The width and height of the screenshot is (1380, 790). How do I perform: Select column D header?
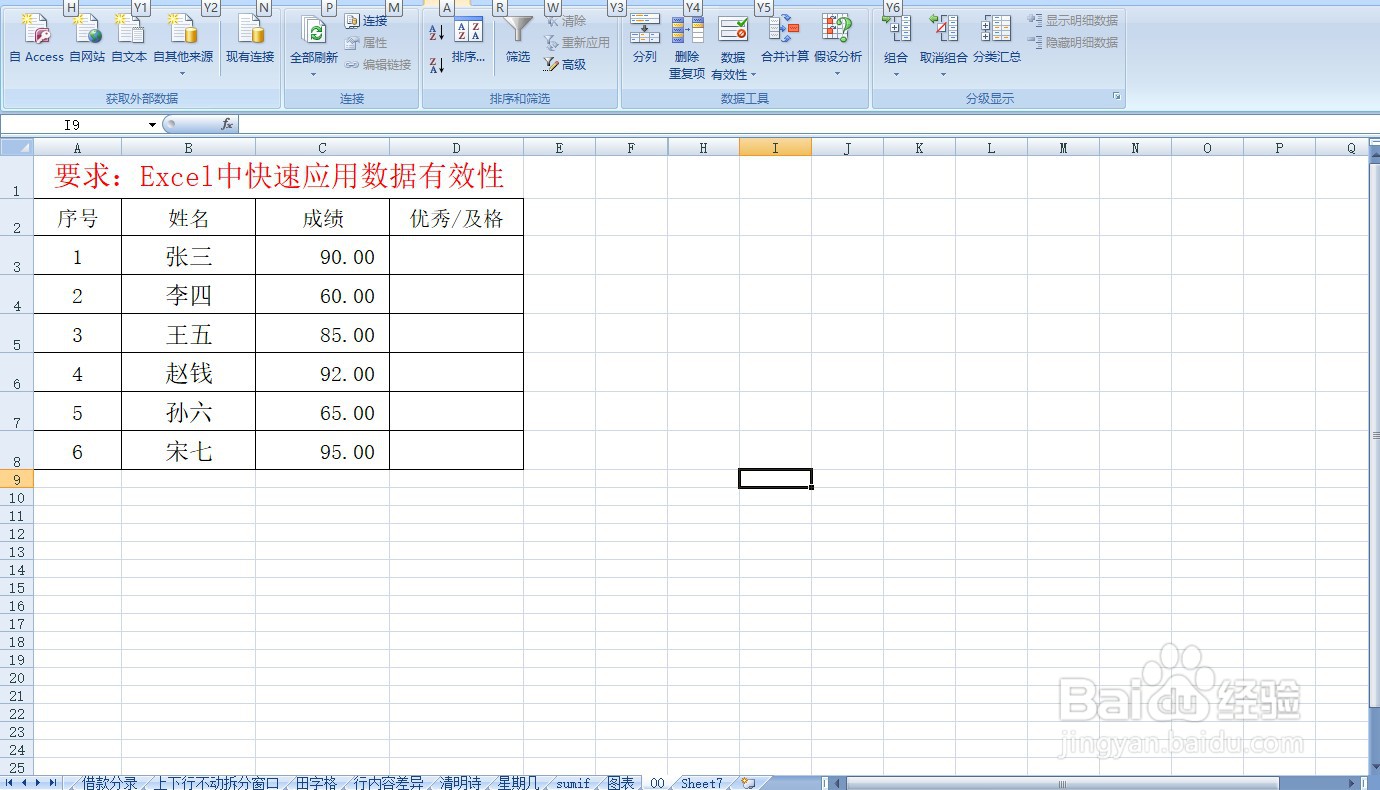pos(456,148)
